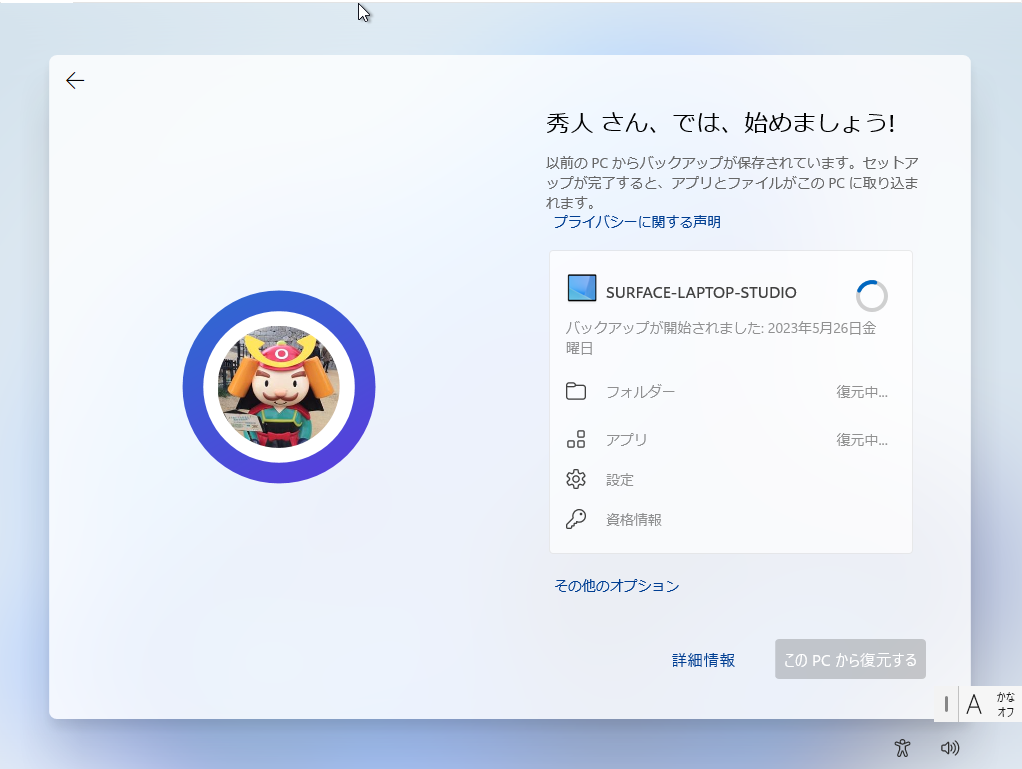Click the 設定 settings gear icon

point(576,479)
